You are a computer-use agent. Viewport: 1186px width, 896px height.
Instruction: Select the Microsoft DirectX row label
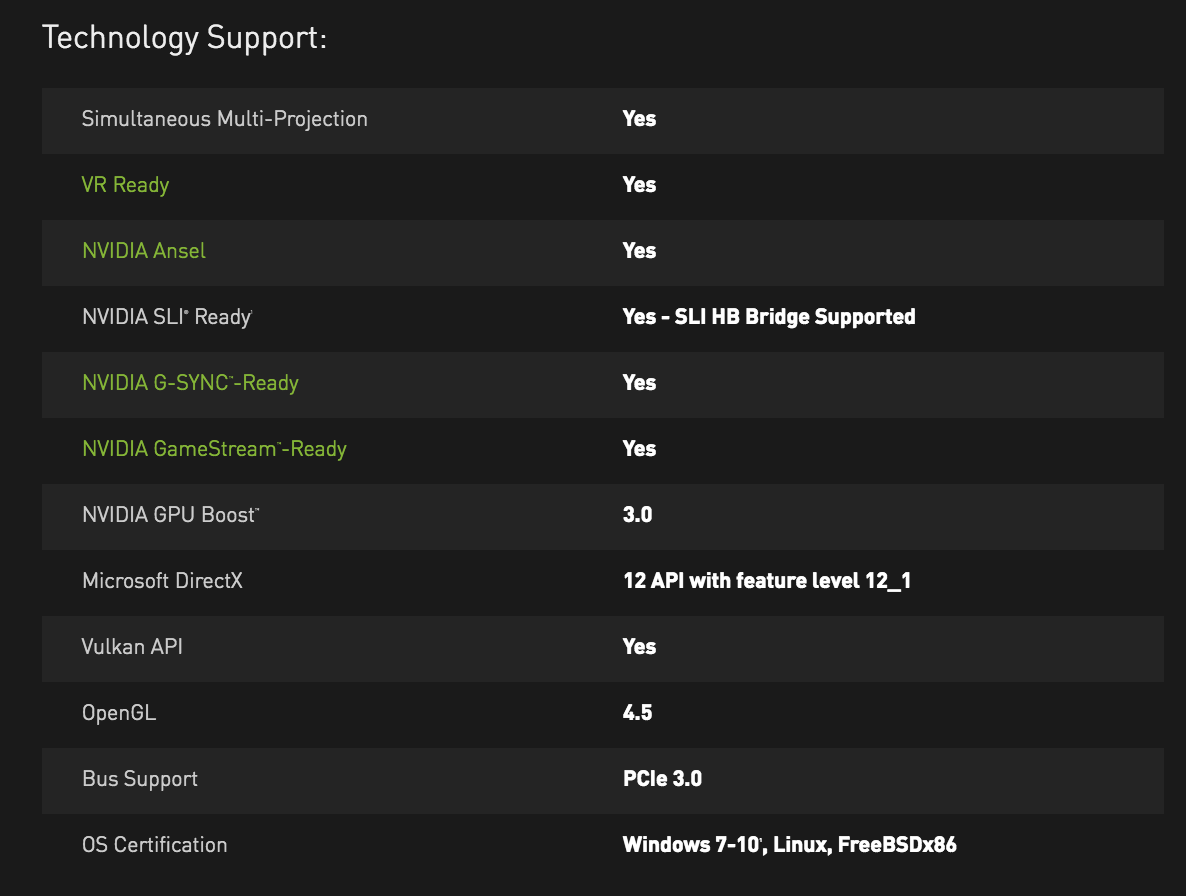tap(162, 581)
